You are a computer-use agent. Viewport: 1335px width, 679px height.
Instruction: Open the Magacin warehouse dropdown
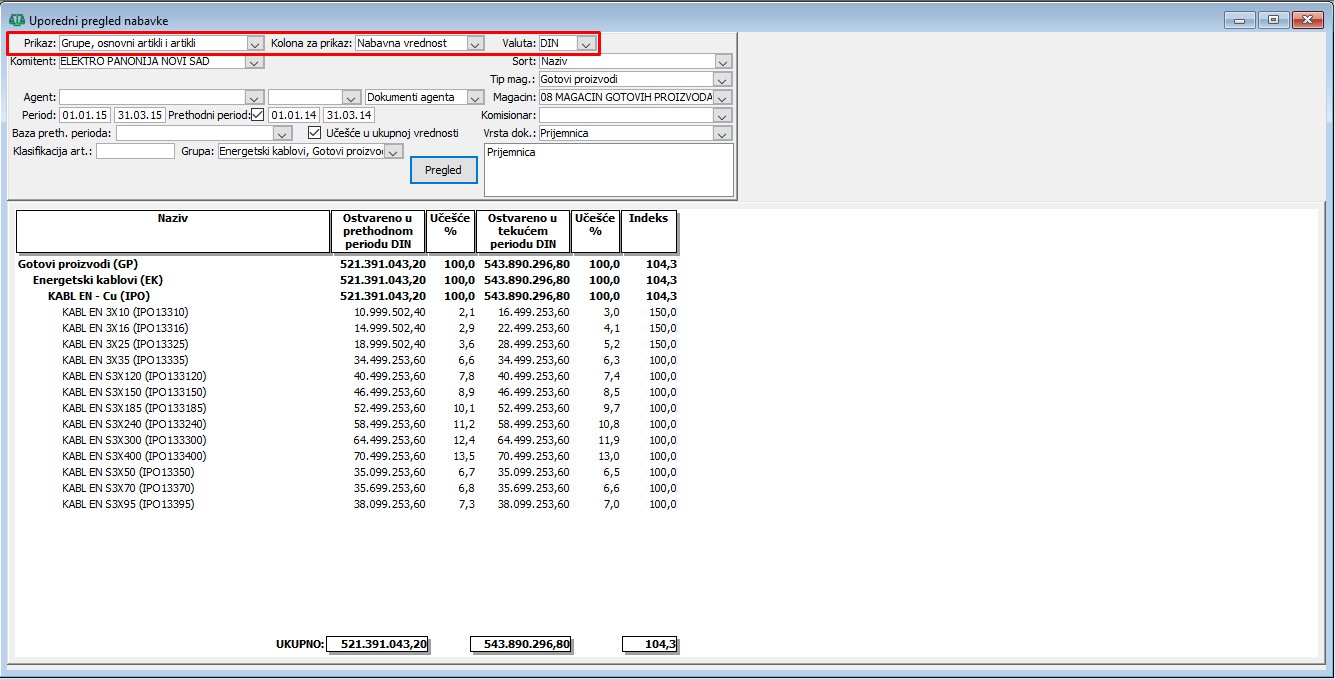coord(723,98)
